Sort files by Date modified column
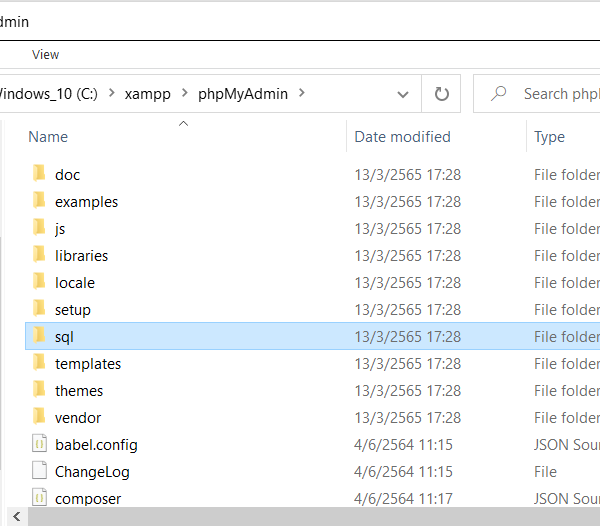The height and width of the screenshot is (526, 600). coord(402,137)
